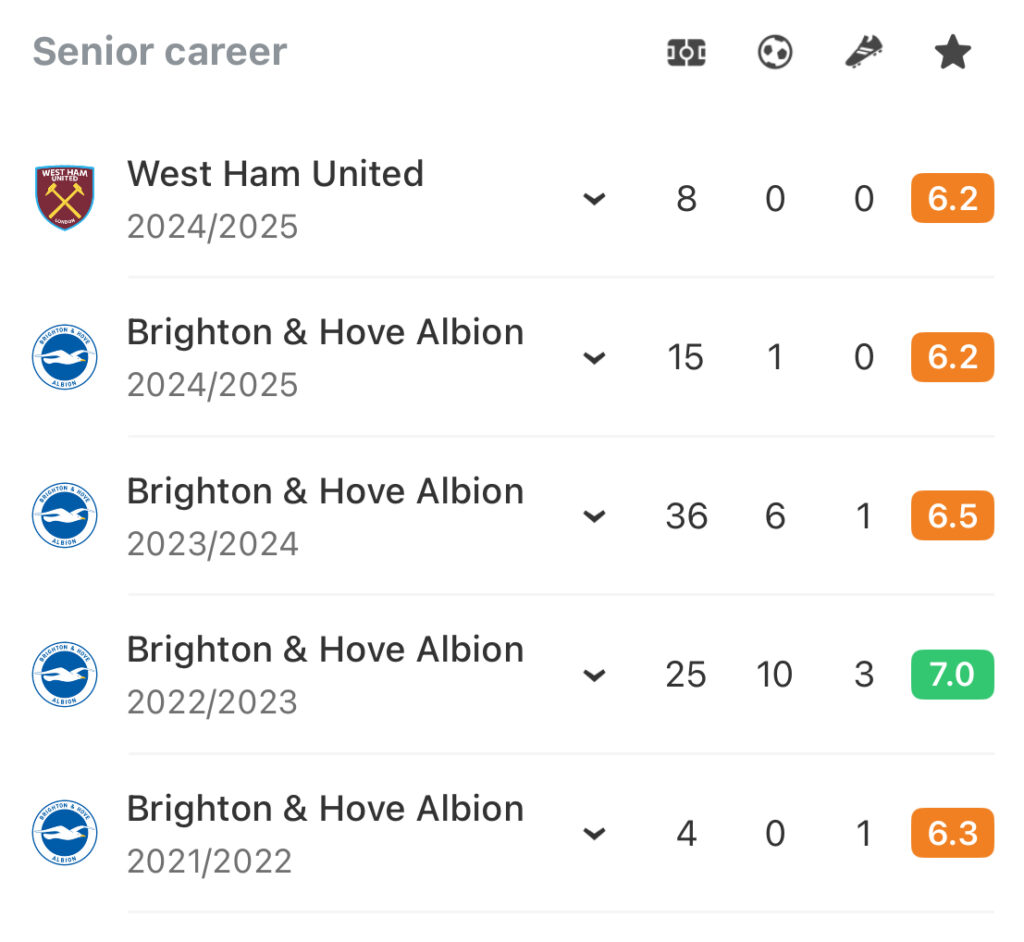This screenshot has height=942, width=1024.
Task: Click the goals football icon
Action: (x=775, y=52)
